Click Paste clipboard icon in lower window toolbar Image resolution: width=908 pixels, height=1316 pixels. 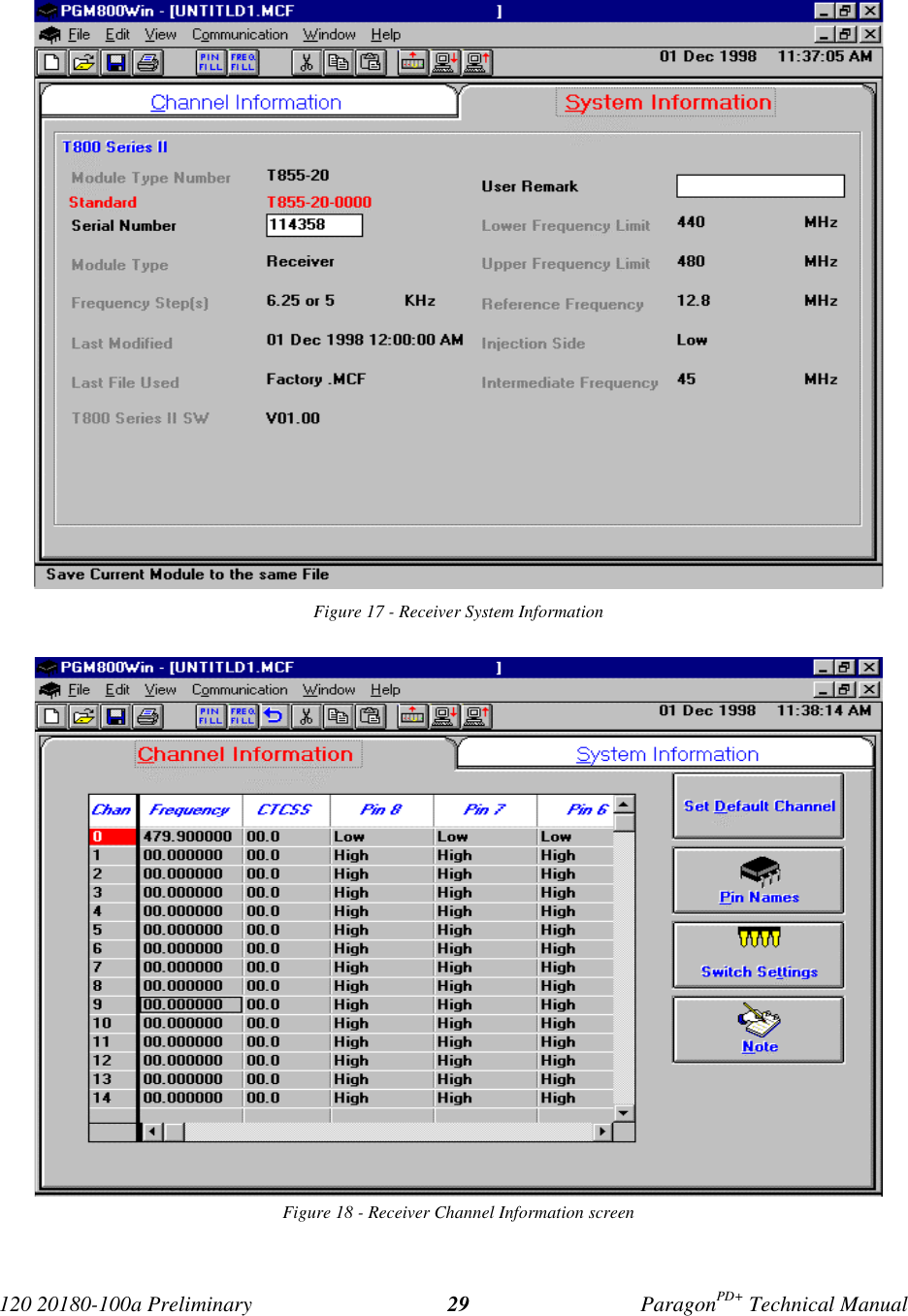371,716
